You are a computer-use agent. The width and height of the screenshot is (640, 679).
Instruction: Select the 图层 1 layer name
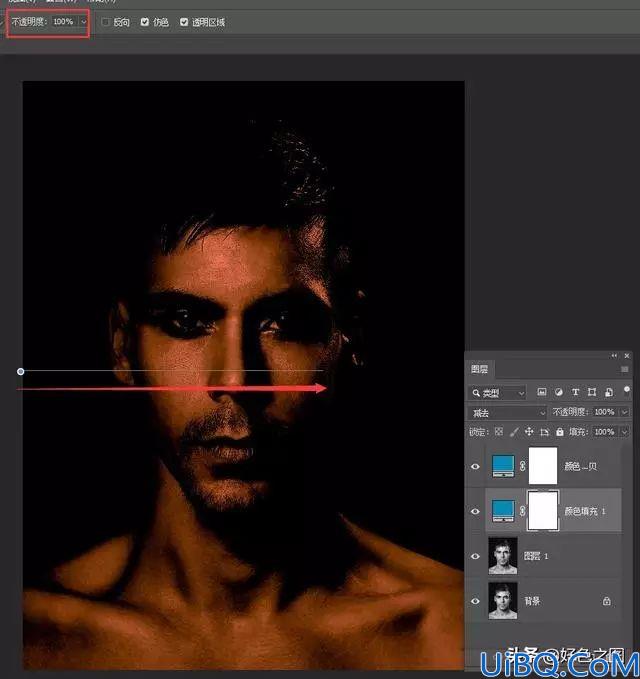click(x=536, y=556)
